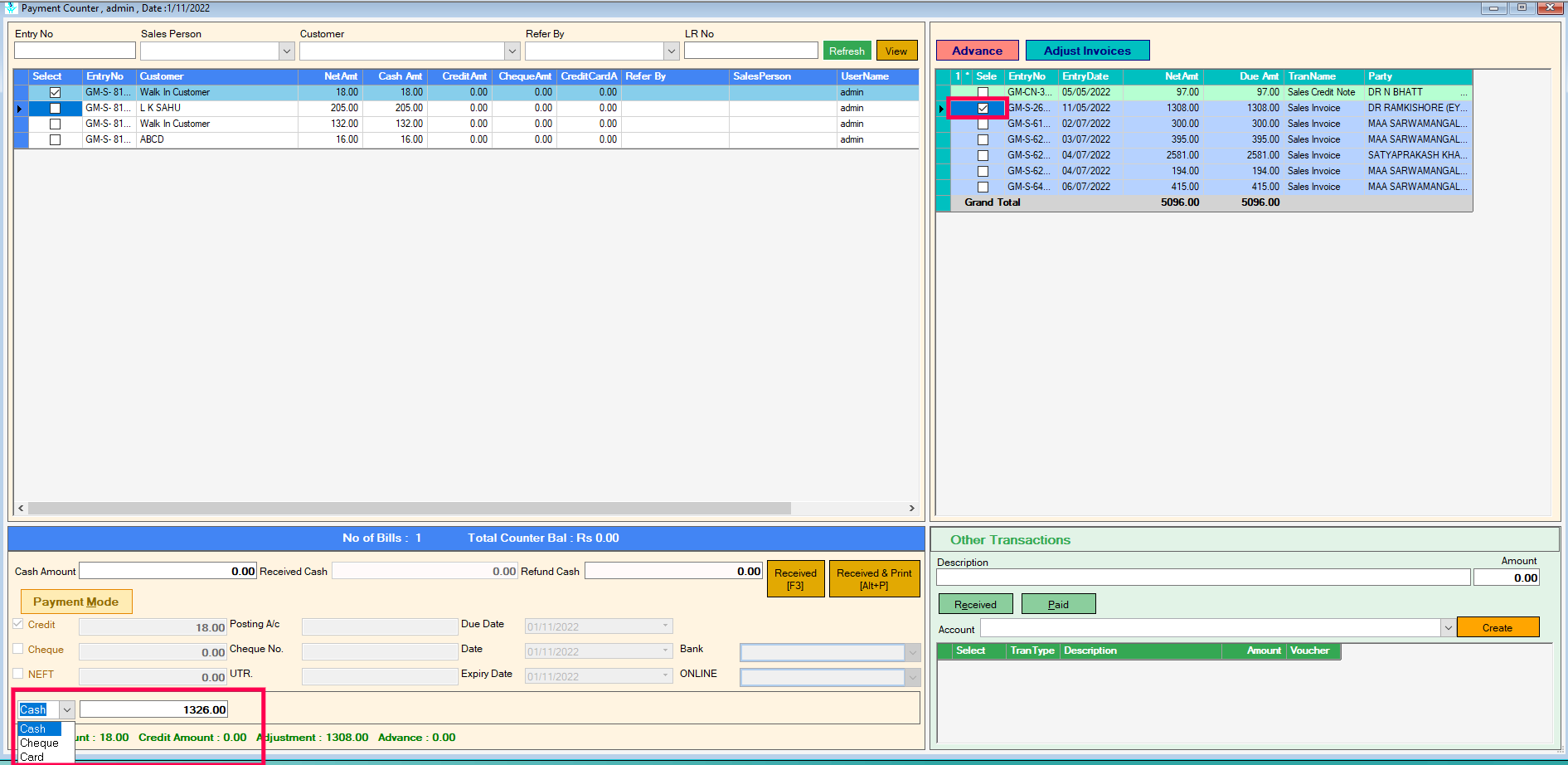Open the ONLINE dropdown
Image resolution: width=1568 pixels, height=765 pixels.
coord(912,677)
